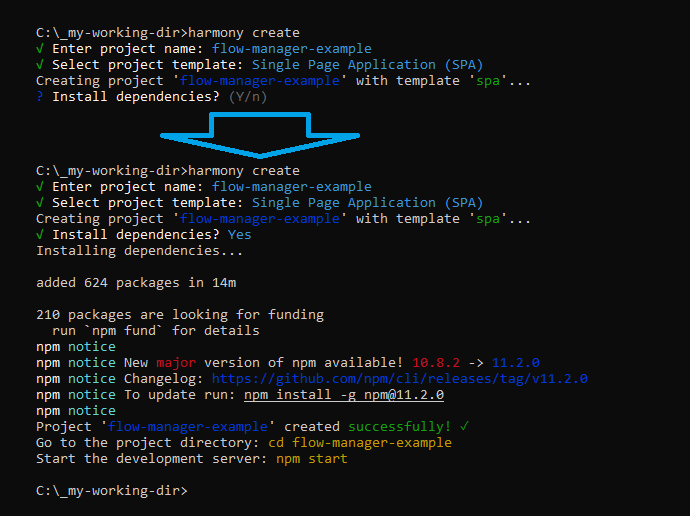690x516 pixels.
Task: Select the 'cd flow-manager-example' command text
Action: point(360,443)
